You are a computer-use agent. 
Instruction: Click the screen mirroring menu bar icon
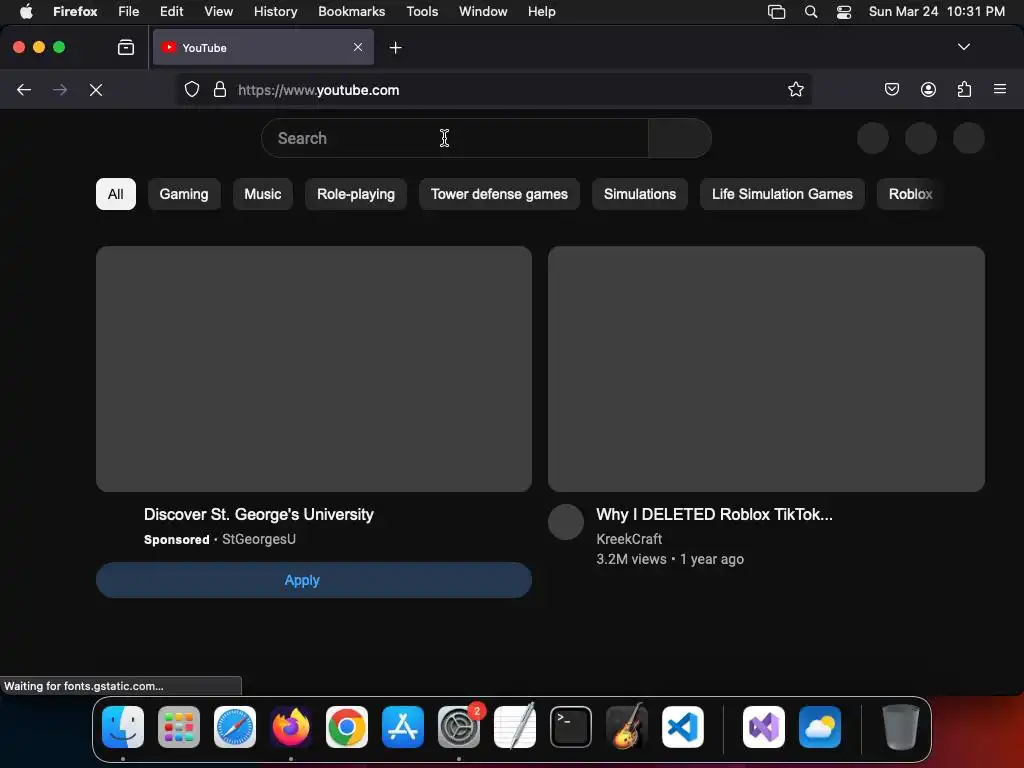776,12
